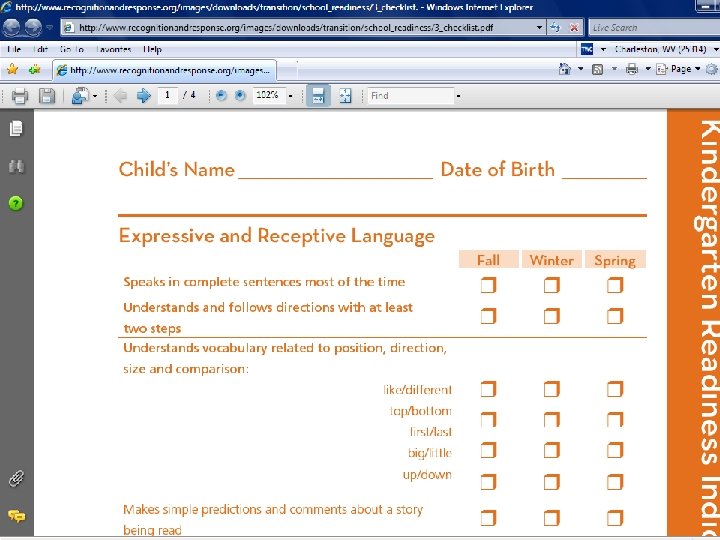
Task: Click the IE command bar print icon
Action: tap(632, 69)
